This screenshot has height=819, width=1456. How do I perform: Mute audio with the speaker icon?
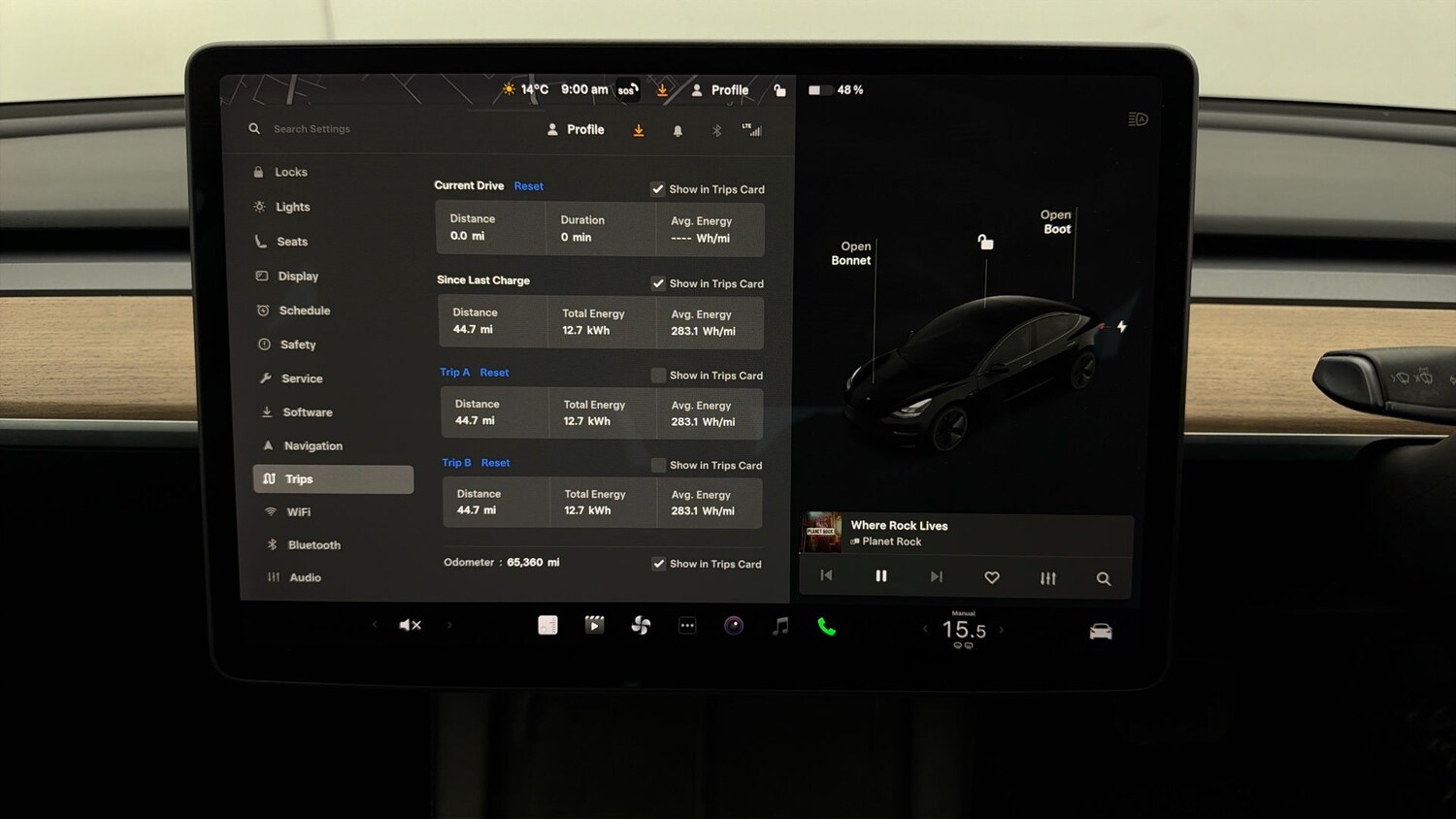pos(409,625)
